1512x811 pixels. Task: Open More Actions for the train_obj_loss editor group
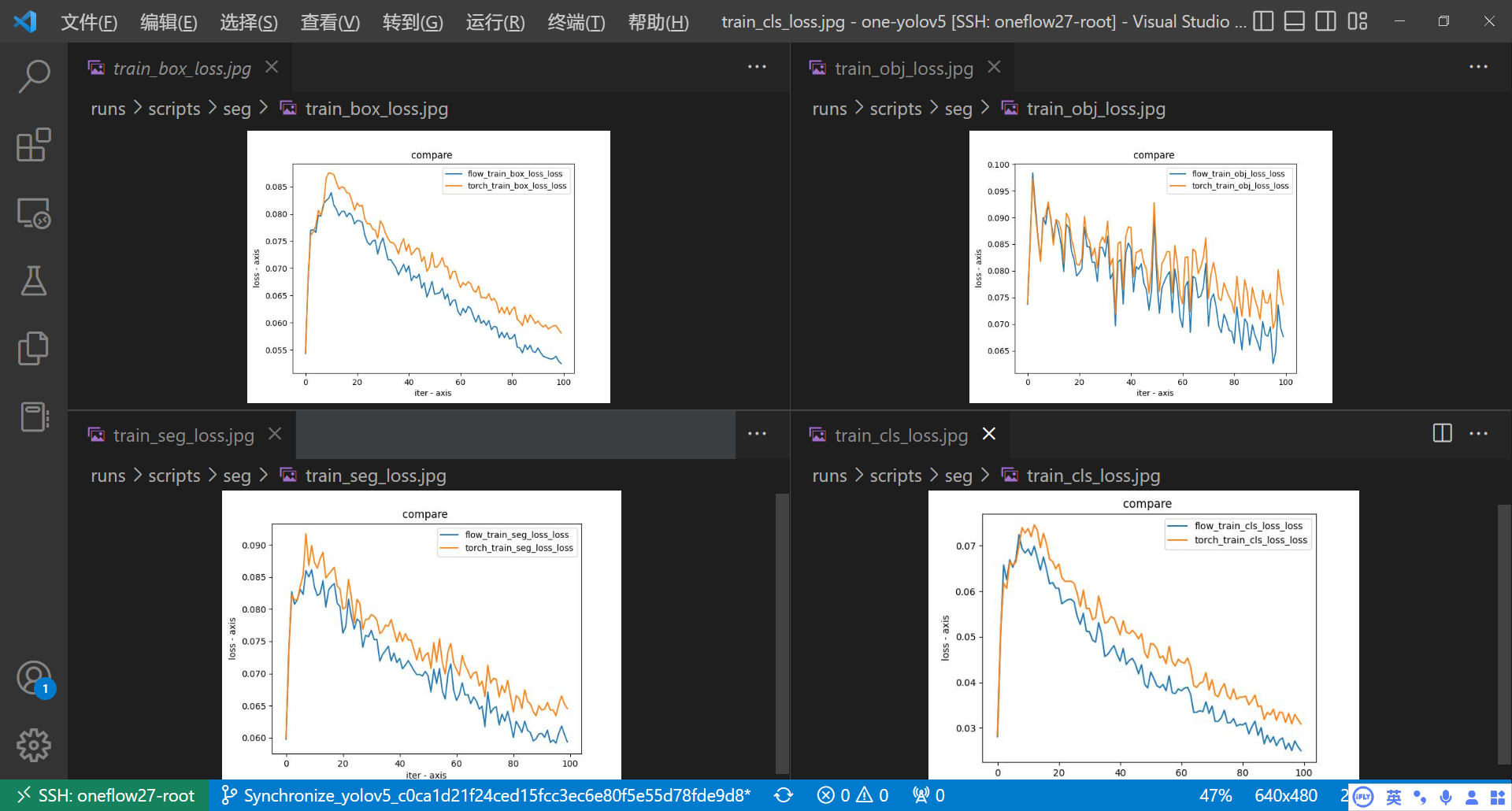click(1477, 67)
